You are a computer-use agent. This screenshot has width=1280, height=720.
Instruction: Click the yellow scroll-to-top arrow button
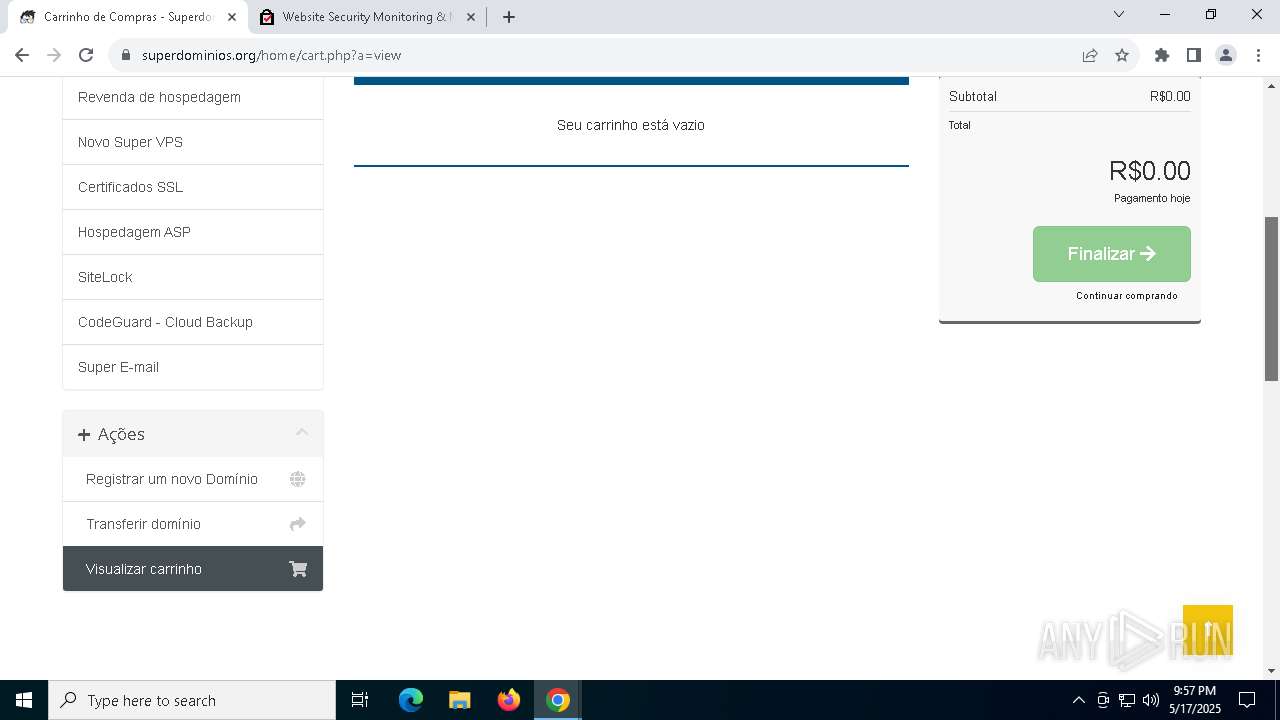pos(1208,630)
